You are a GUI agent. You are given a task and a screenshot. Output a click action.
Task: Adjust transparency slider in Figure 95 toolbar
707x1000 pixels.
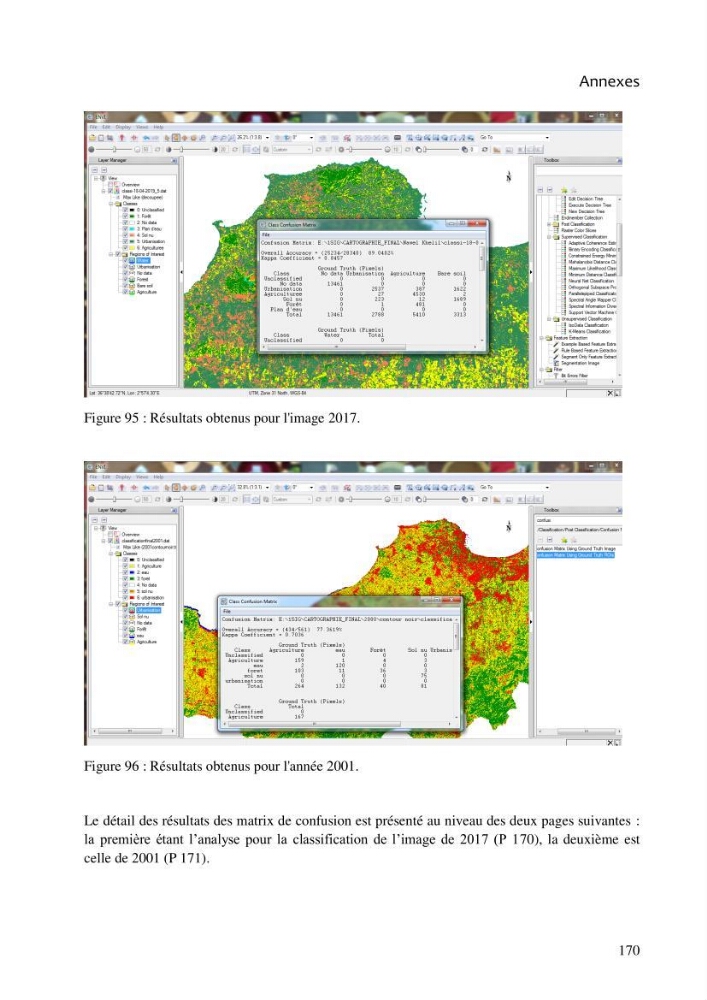441,150
